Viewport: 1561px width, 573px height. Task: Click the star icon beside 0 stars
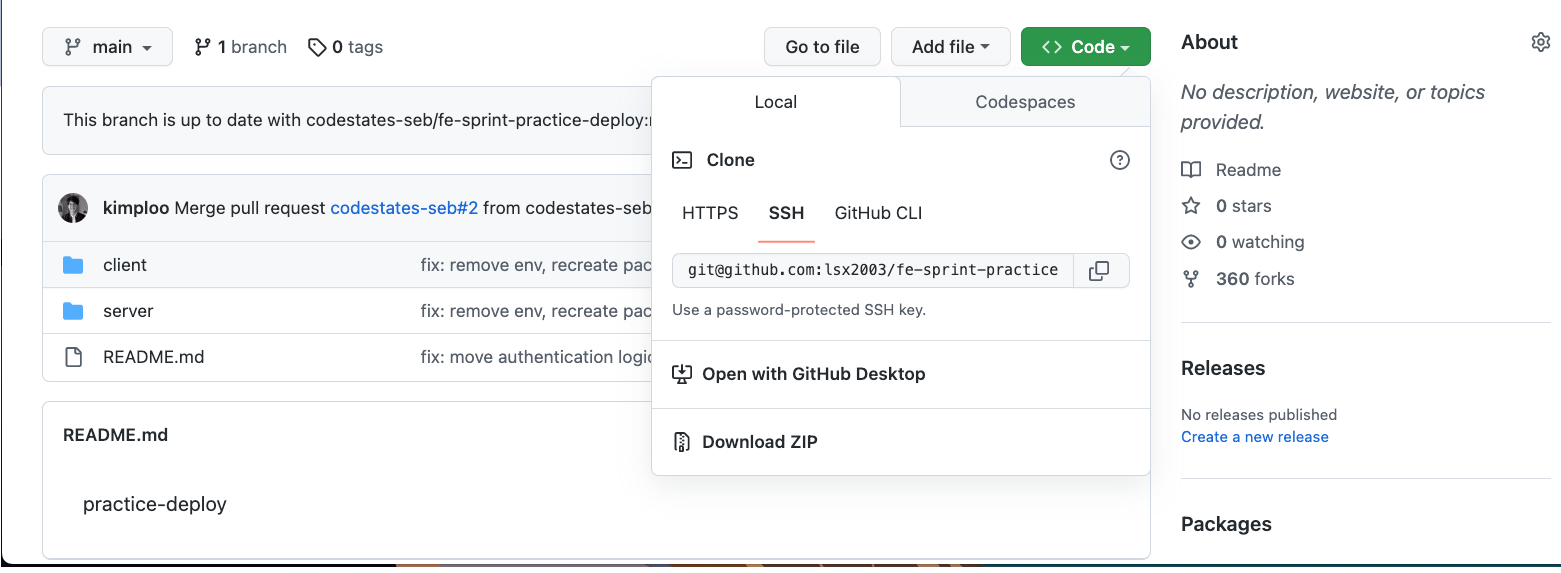tap(1191, 206)
